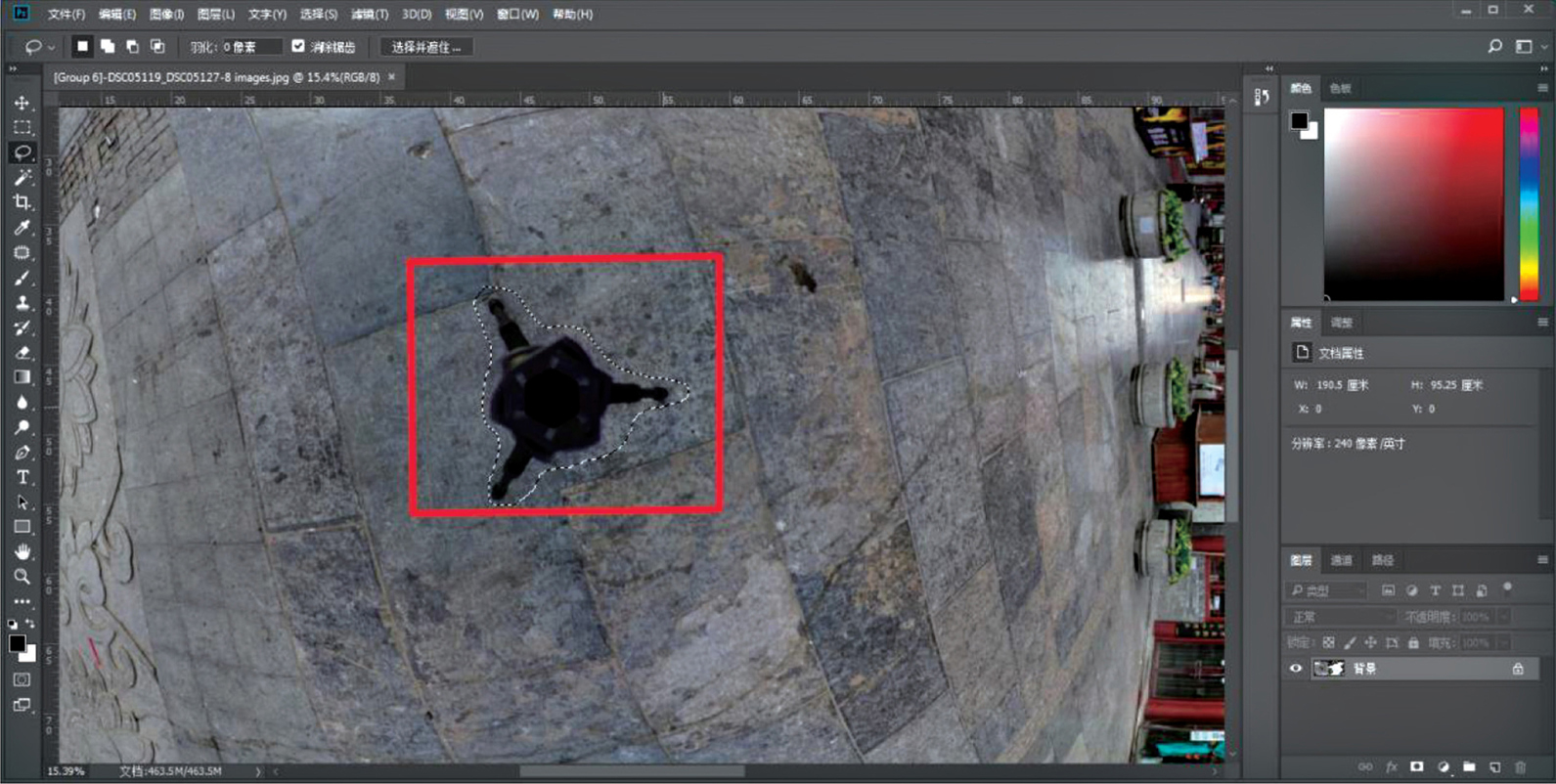
Task: Switch to the 通道 channels tab
Action: pos(1341,560)
